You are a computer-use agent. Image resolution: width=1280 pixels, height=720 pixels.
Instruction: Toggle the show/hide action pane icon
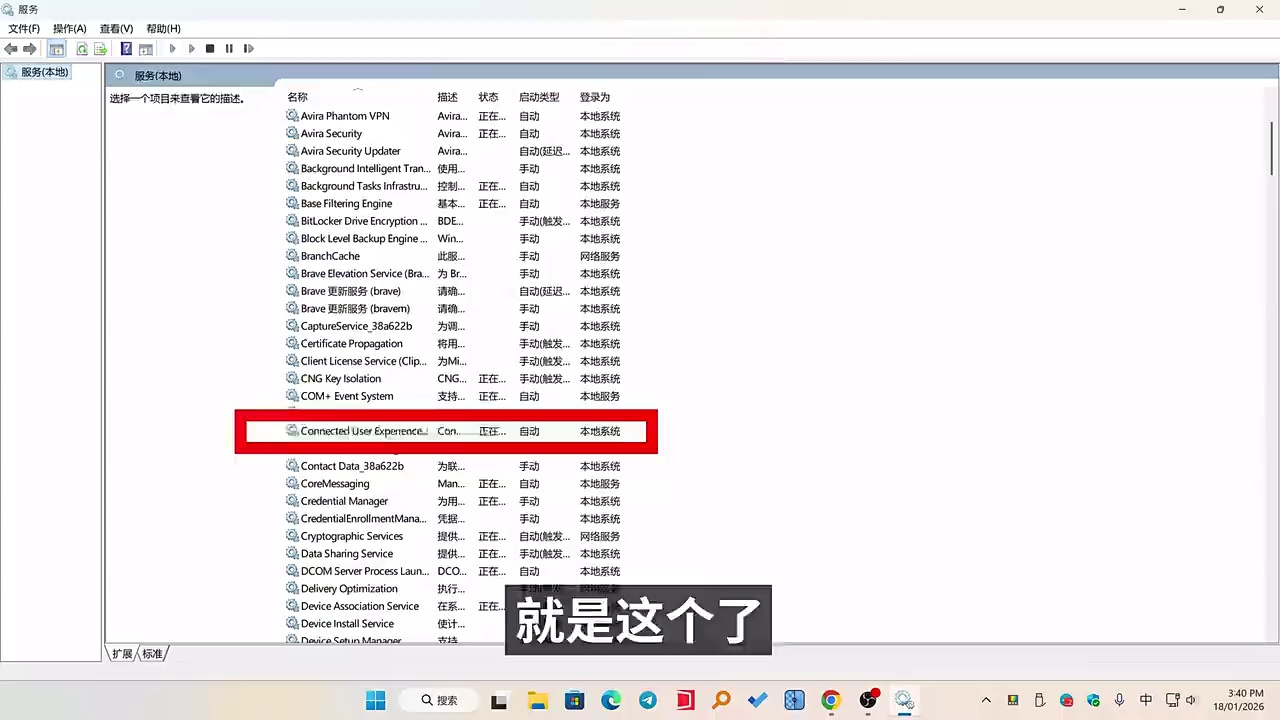click(x=146, y=49)
